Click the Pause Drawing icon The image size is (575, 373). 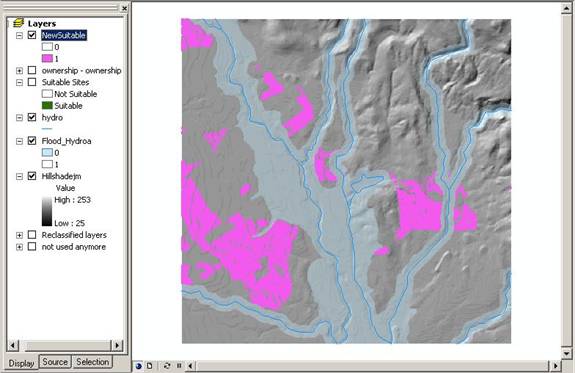coord(179,366)
